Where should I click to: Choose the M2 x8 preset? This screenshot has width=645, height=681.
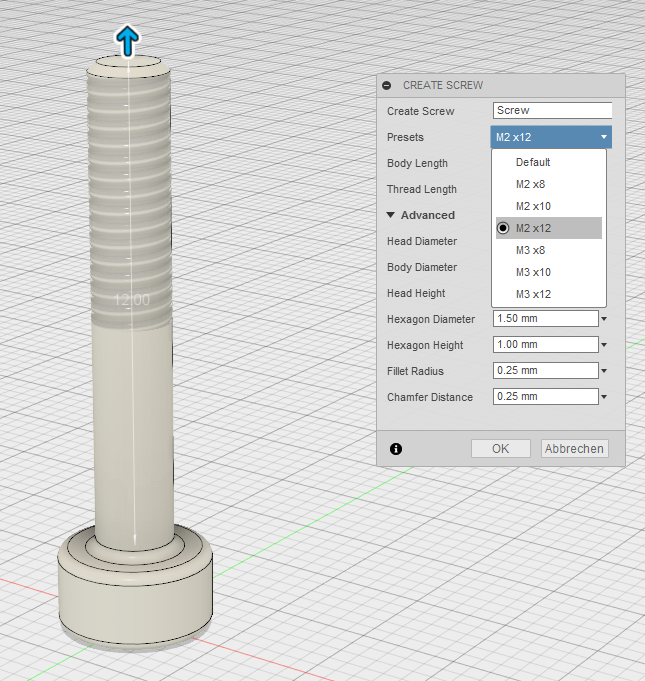(549, 184)
